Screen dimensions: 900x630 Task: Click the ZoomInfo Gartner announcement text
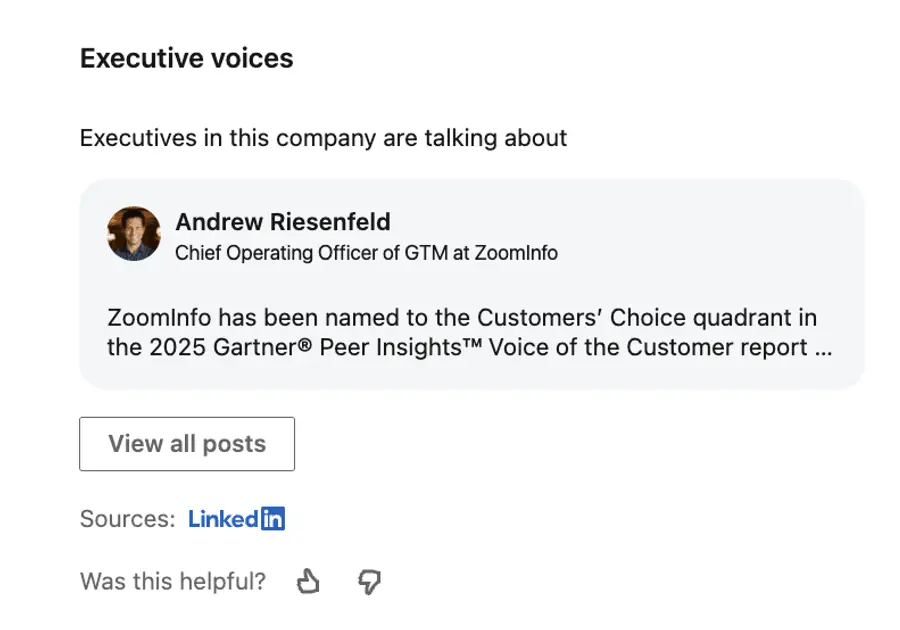460,333
